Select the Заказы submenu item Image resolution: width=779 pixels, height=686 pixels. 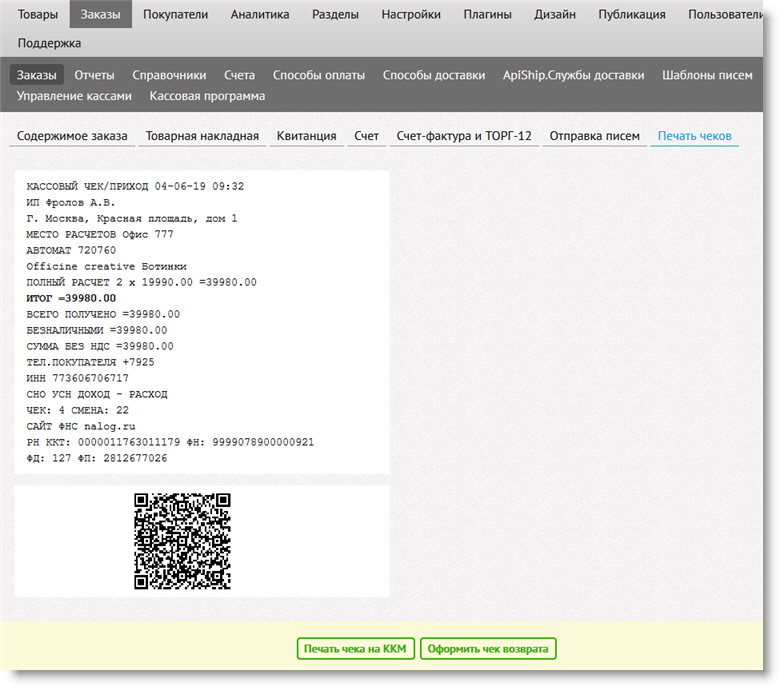click(x=37, y=75)
